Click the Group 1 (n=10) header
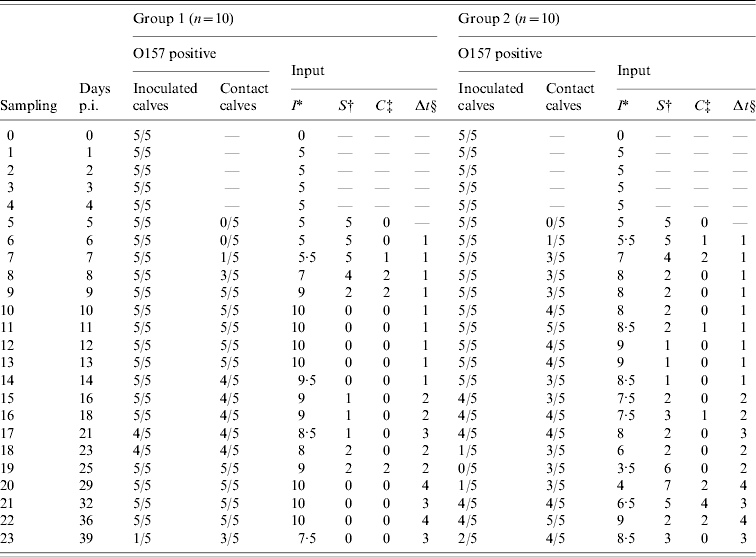The image size is (756, 558). tap(180, 18)
